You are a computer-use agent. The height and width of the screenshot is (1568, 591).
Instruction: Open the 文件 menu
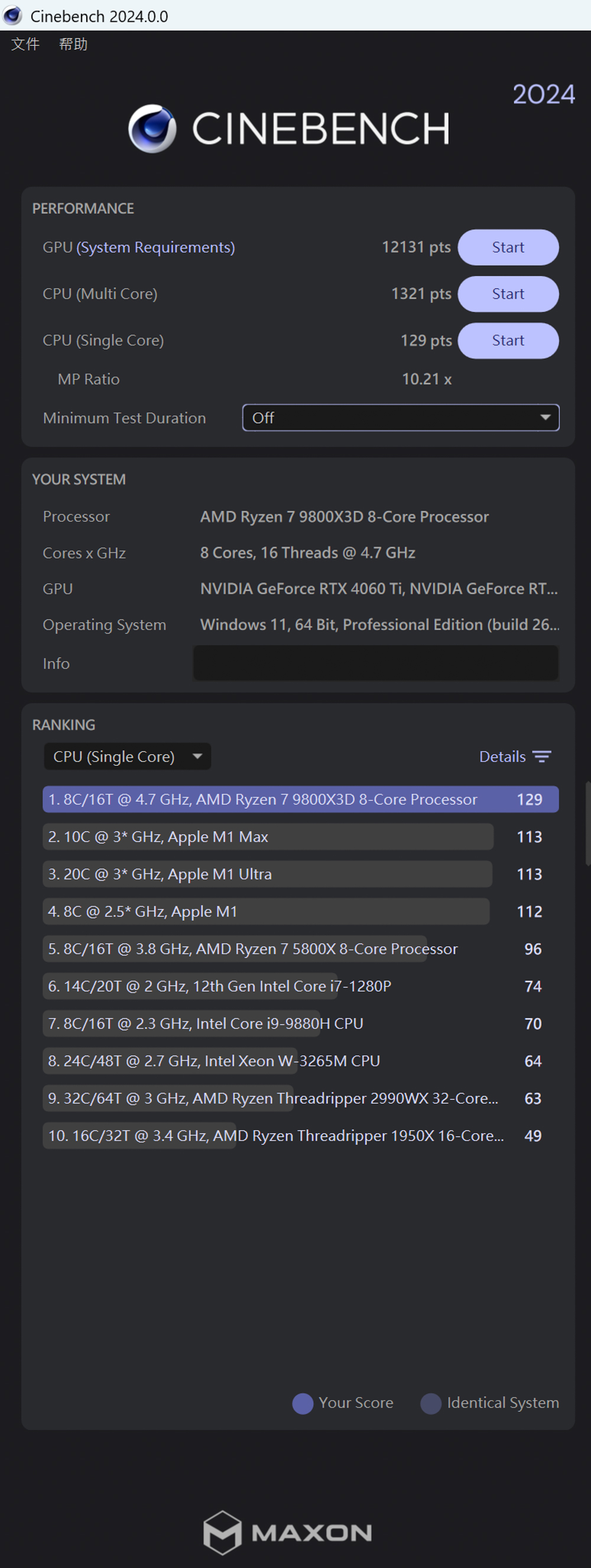[25, 44]
